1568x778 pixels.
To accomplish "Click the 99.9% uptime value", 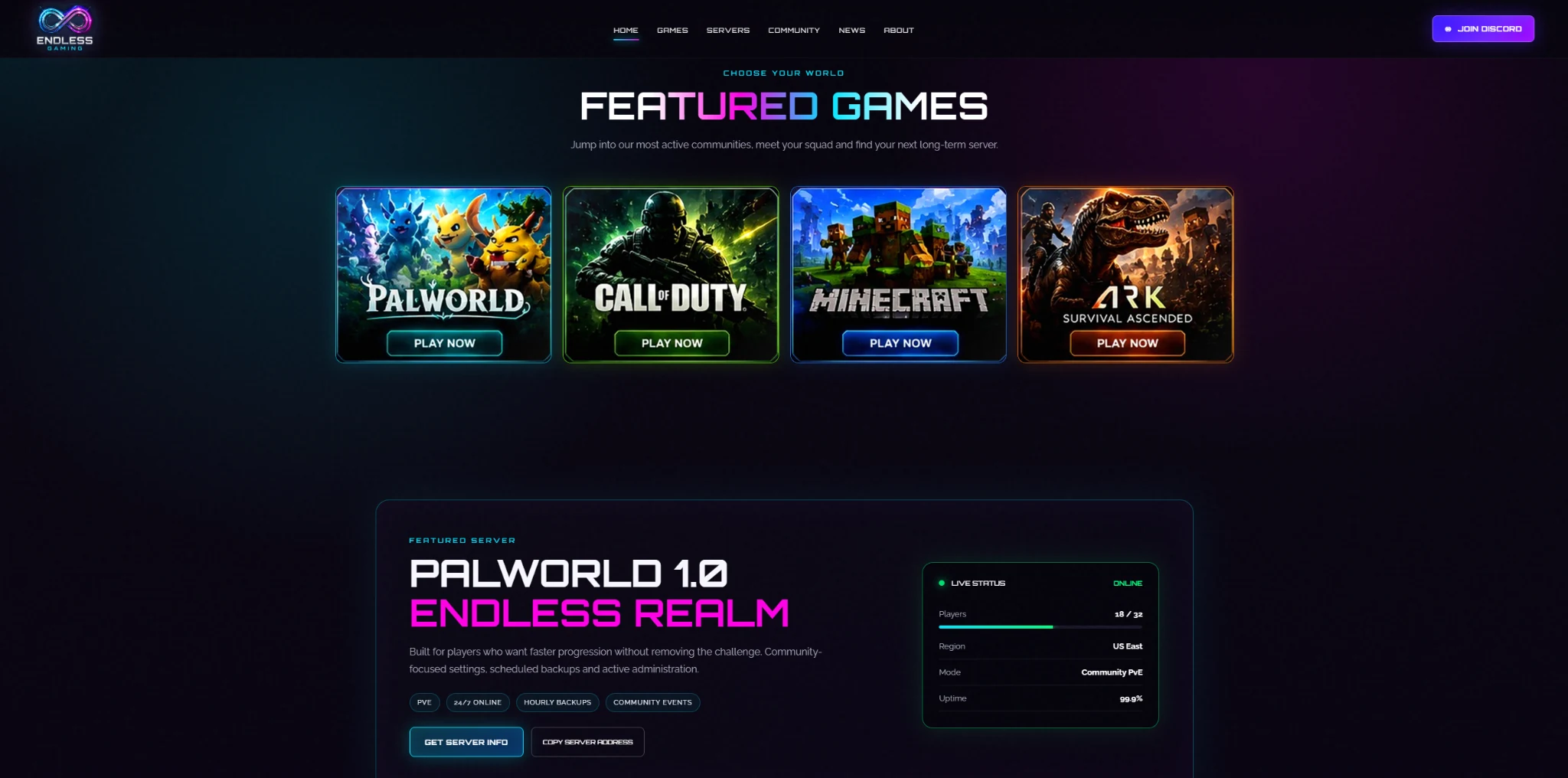I will tap(1131, 698).
